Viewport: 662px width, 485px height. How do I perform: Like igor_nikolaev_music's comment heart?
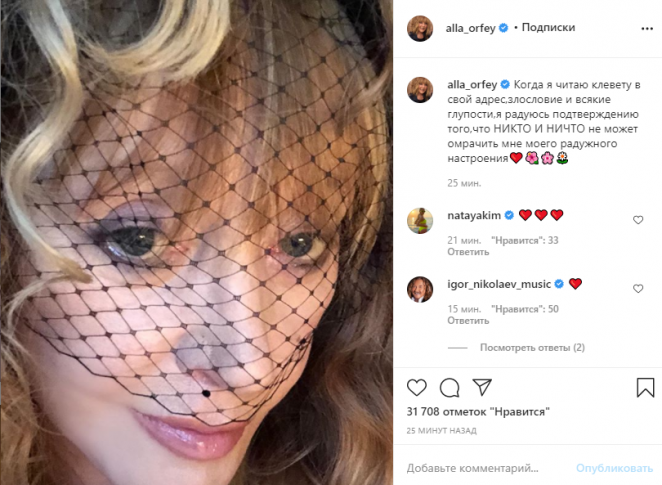[x=638, y=289]
